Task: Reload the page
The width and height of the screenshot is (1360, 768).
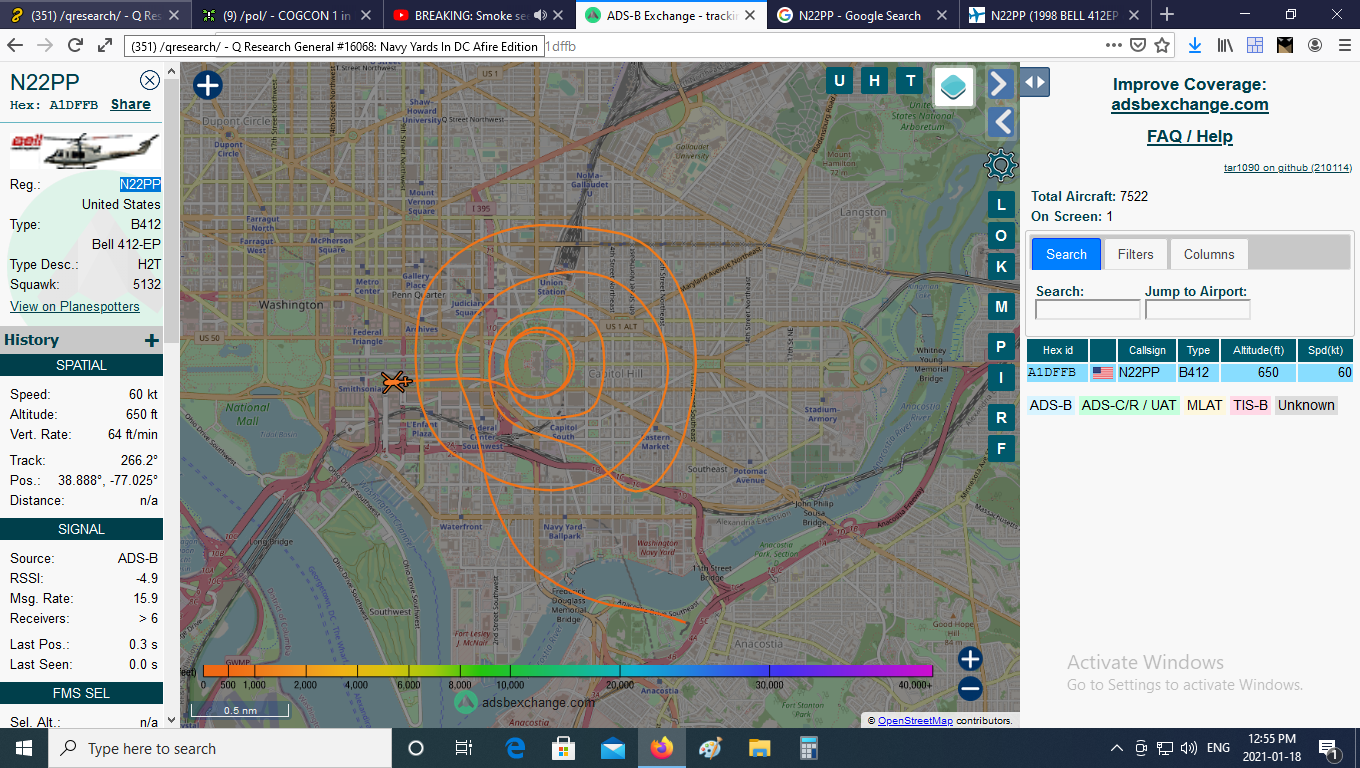Action: [75, 45]
